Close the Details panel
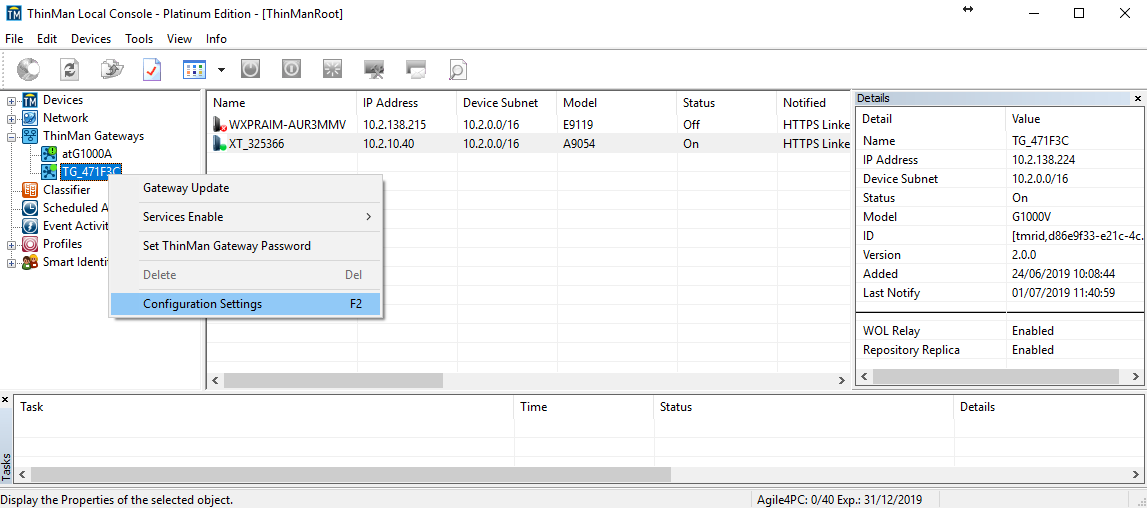This screenshot has height=508, width=1147. [1137, 98]
